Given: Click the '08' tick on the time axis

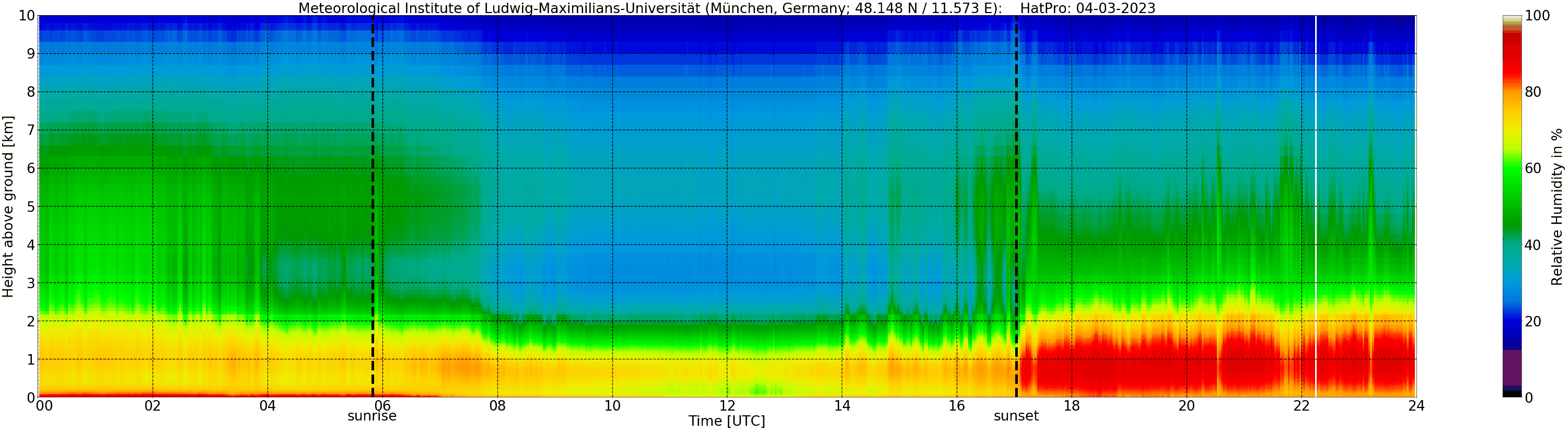Looking at the screenshot, I should pyautogui.click(x=497, y=406).
